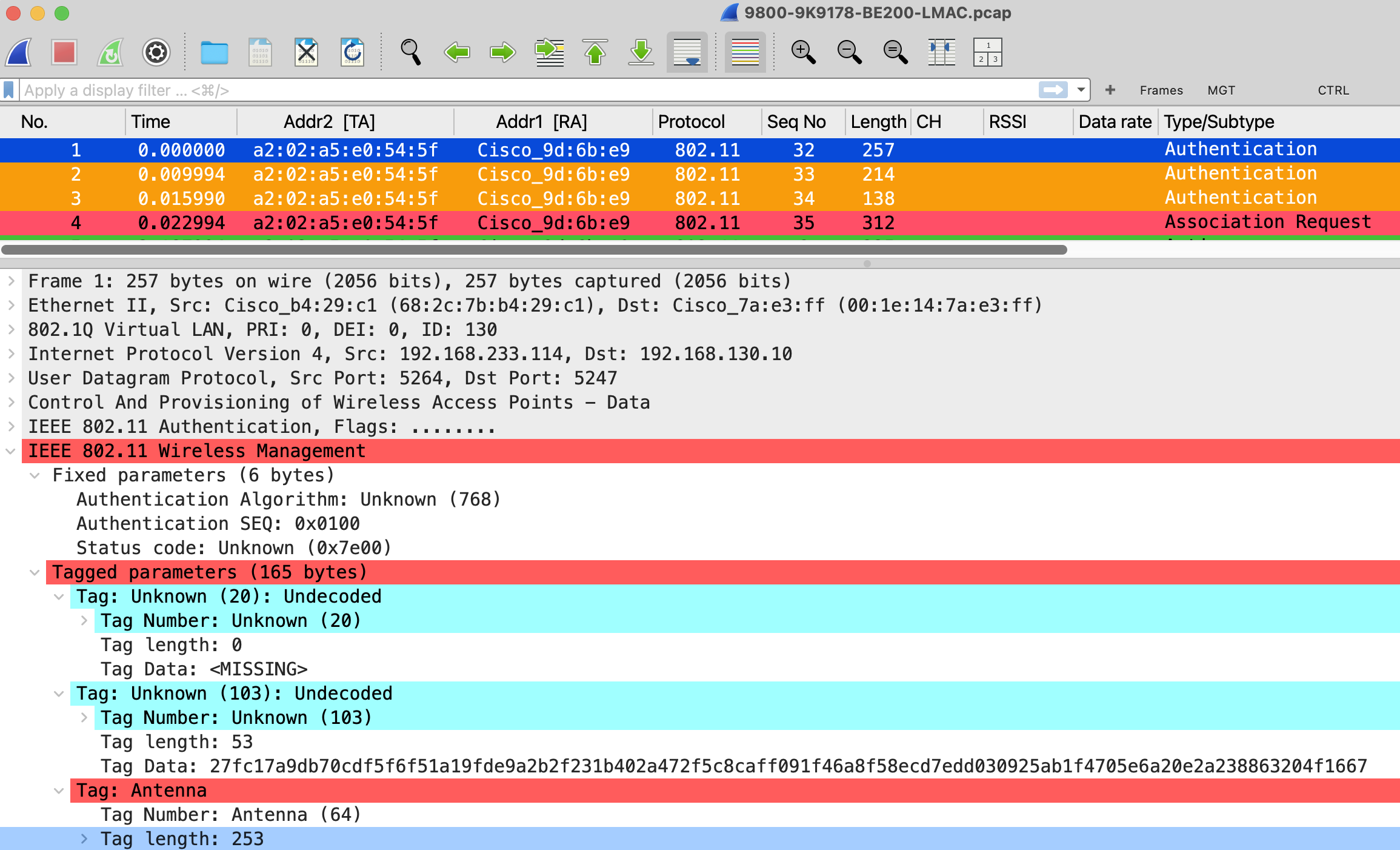Click the RSSI column header
Screen dimensions: 1400x850
click(x=1007, y=122)
